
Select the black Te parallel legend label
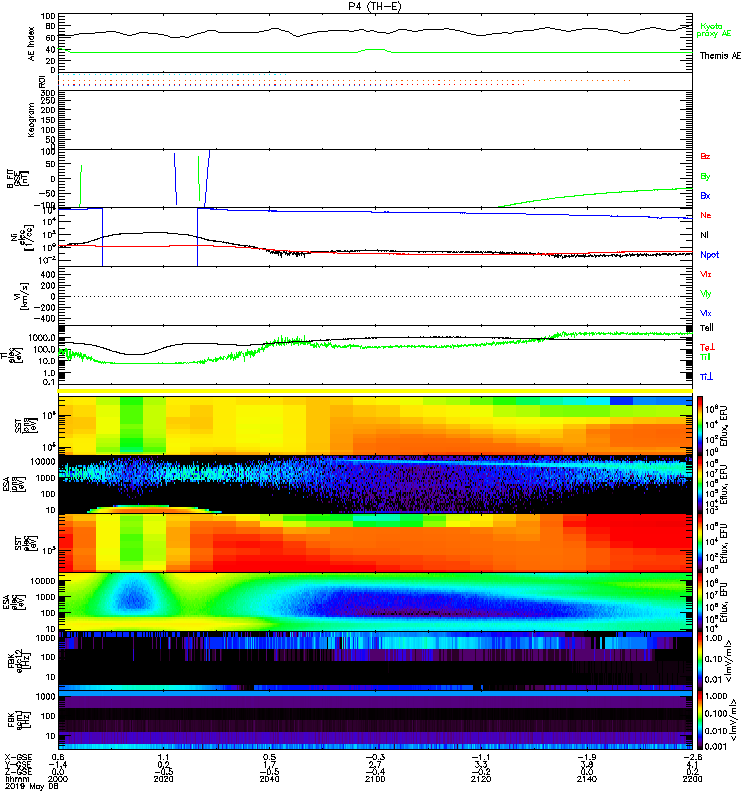pyautogui.click(x=707, y=328)
